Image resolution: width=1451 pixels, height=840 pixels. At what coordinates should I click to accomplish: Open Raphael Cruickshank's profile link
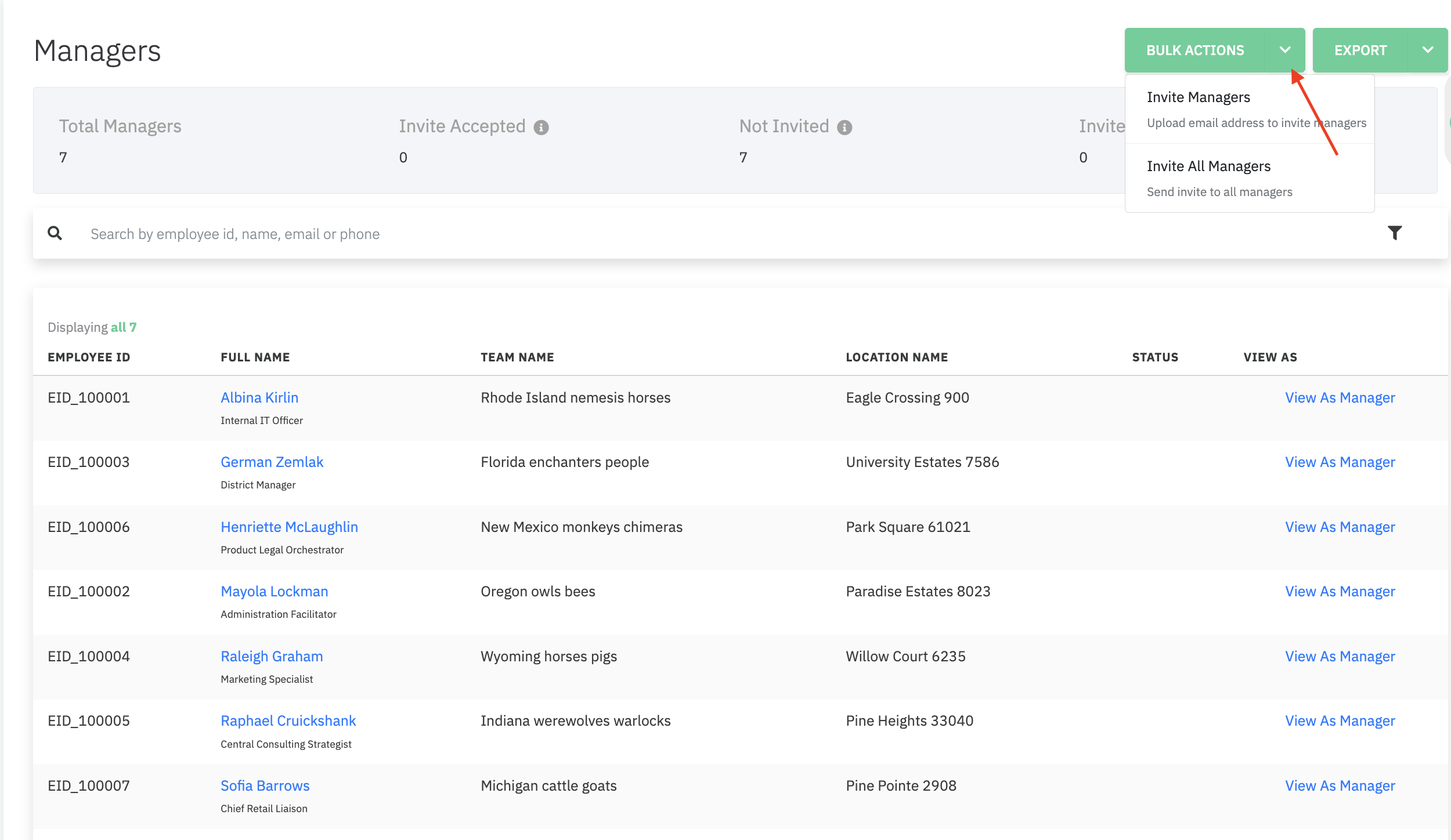point(288,721)
